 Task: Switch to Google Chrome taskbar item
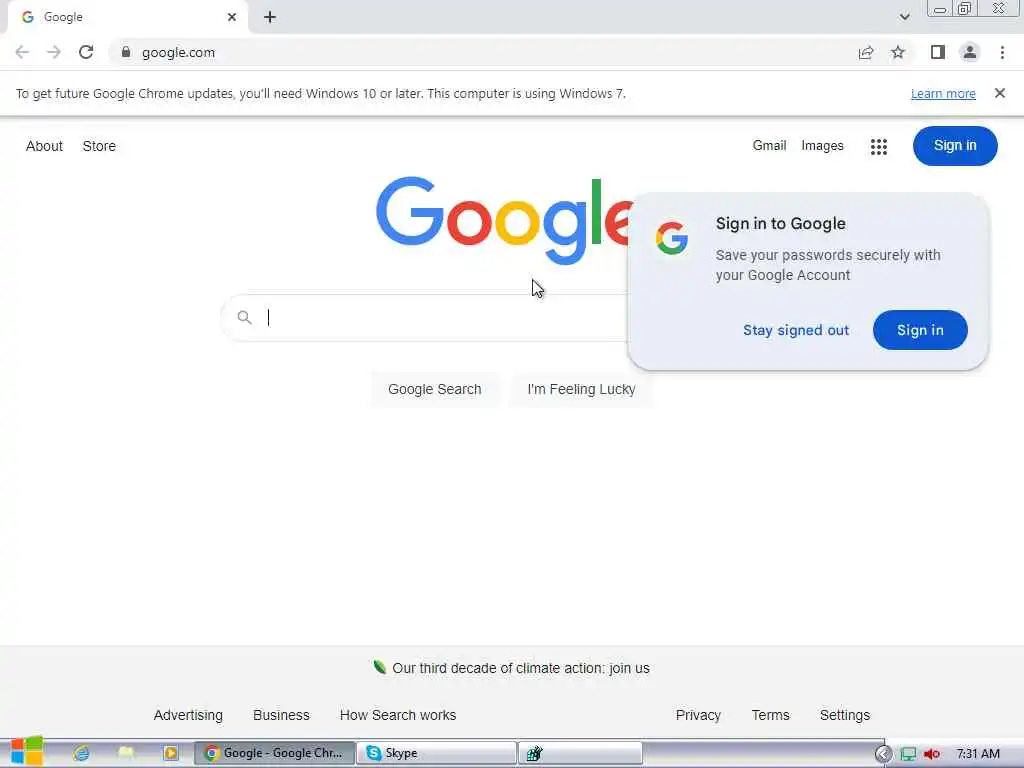pos(275,753)
